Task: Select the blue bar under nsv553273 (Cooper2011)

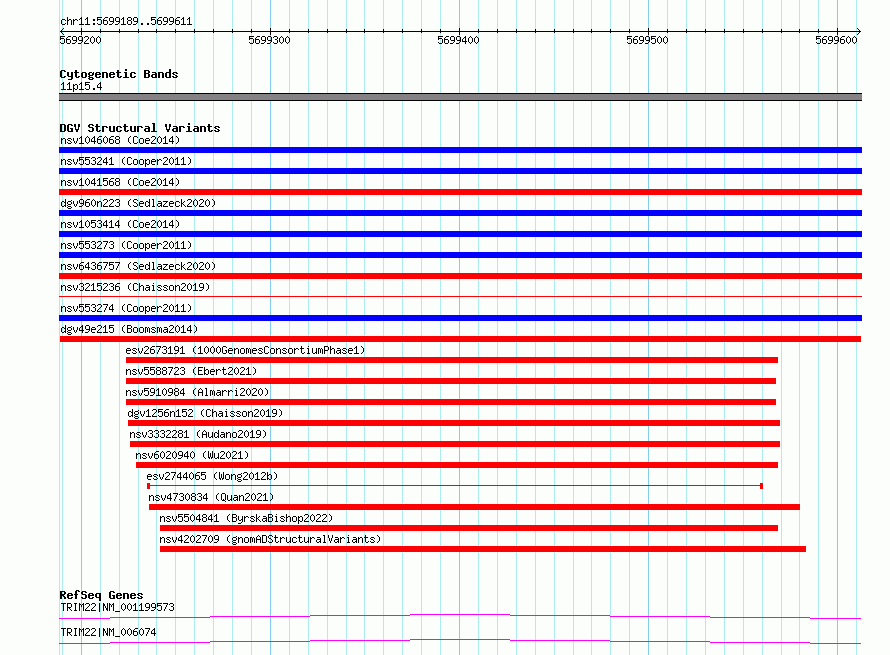Action: pyautogui.click(x=460, y=255)
